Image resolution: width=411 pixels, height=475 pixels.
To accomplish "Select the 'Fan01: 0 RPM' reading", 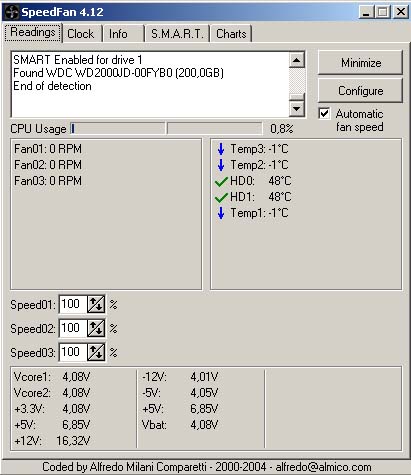I will [48, 149].
